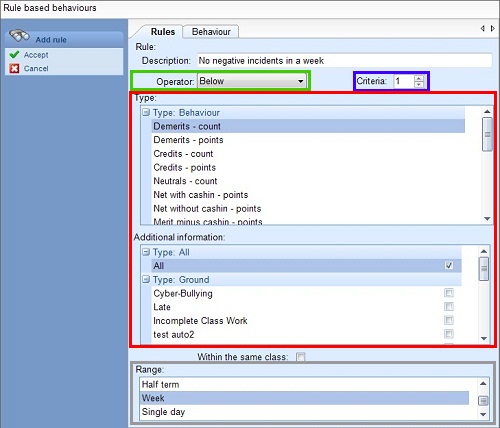Check the Cyber-Bullying checkbox
500x428 pixels.
(449, 293)
